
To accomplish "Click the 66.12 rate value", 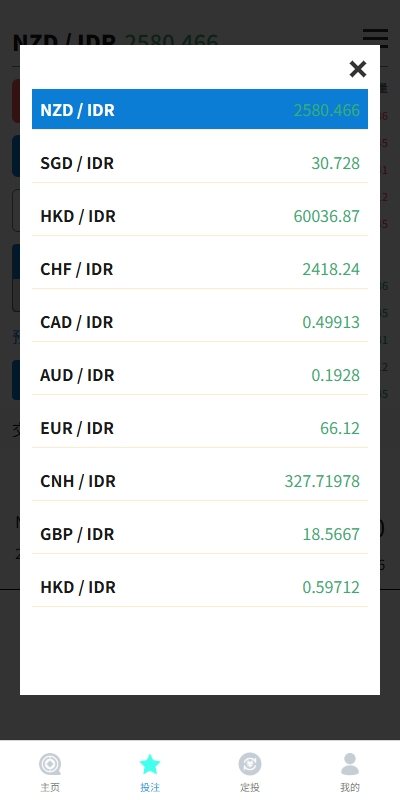I will 340,428.
